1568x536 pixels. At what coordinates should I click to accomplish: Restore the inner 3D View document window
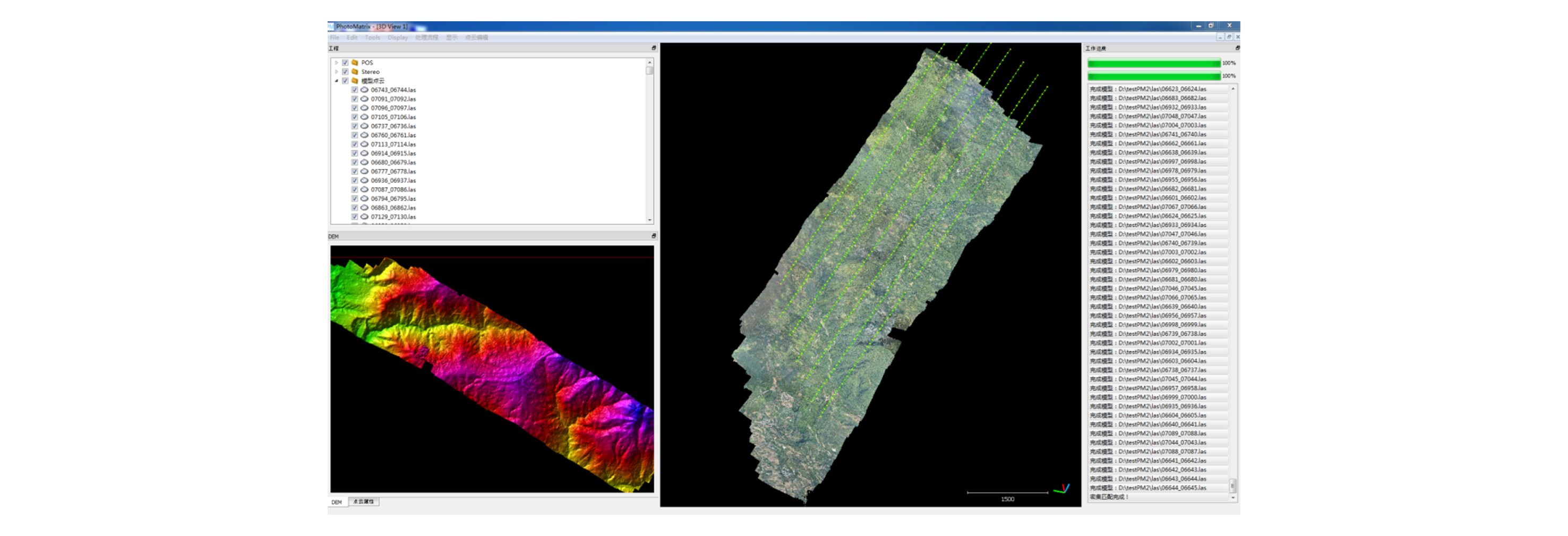[1229, 37]
